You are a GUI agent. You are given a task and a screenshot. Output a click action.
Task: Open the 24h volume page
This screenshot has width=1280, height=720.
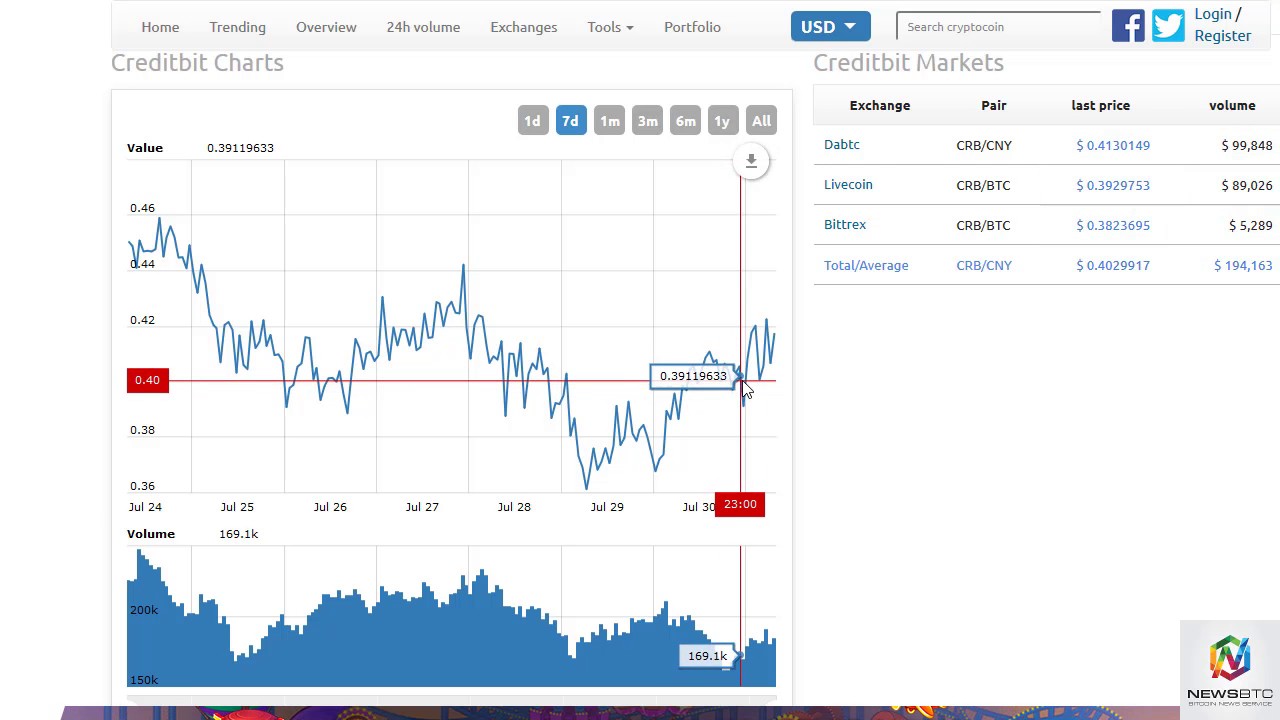tap(423, 27)
